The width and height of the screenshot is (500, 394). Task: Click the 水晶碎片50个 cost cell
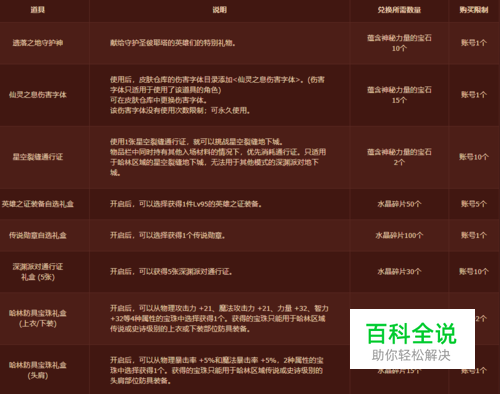399,204
